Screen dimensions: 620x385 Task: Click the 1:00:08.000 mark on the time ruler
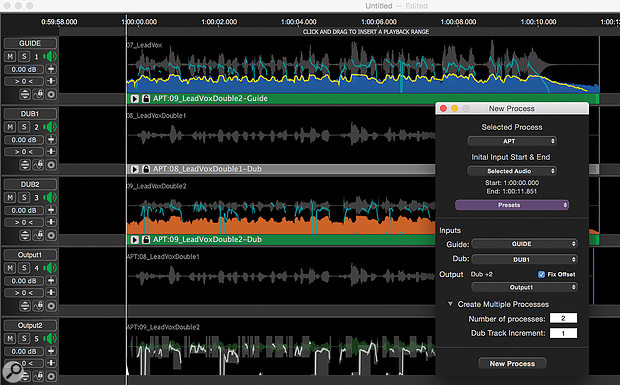point(458,22)
